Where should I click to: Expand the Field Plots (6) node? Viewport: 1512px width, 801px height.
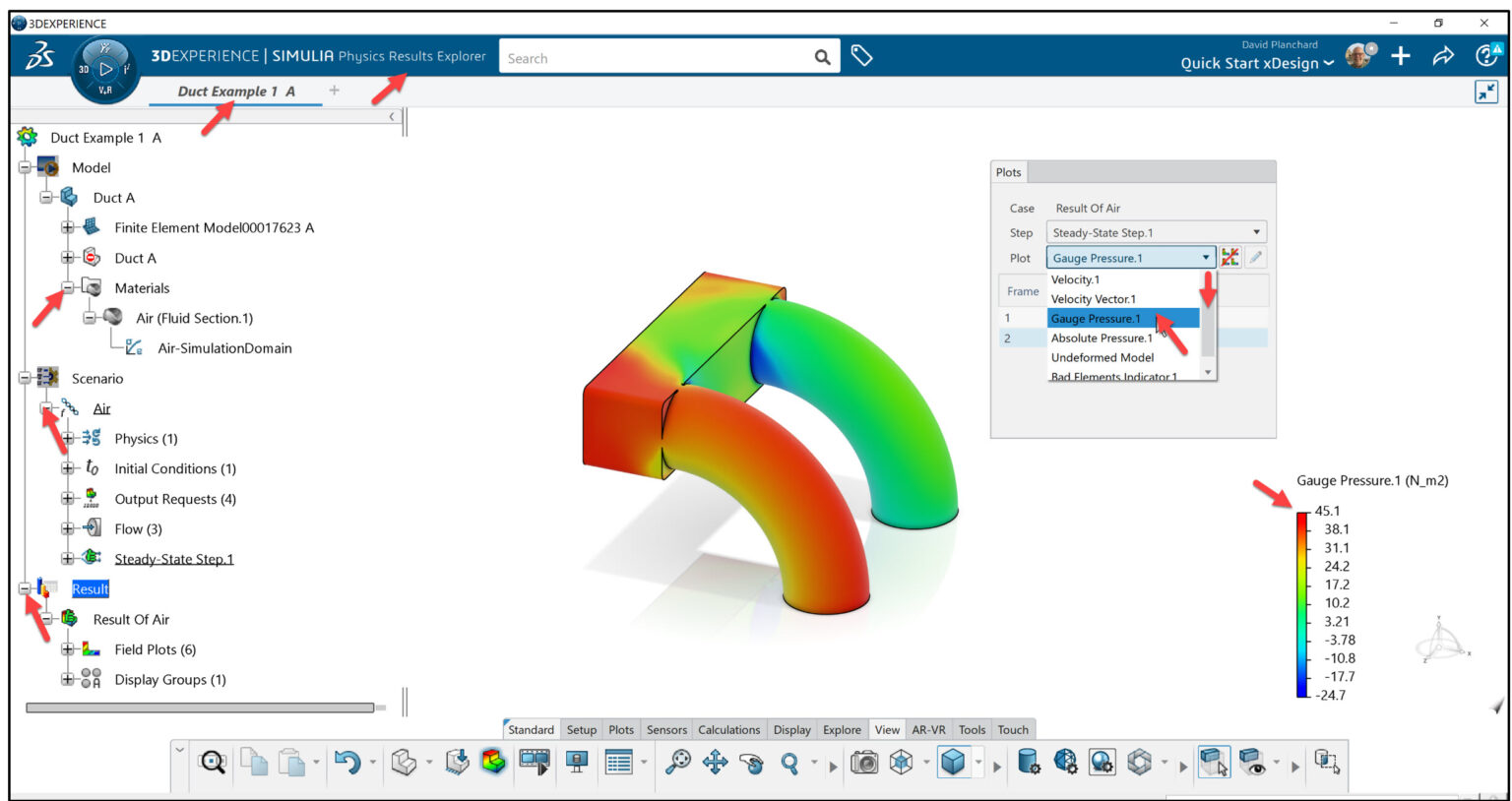pyautogui.click(x=66, y=649)
